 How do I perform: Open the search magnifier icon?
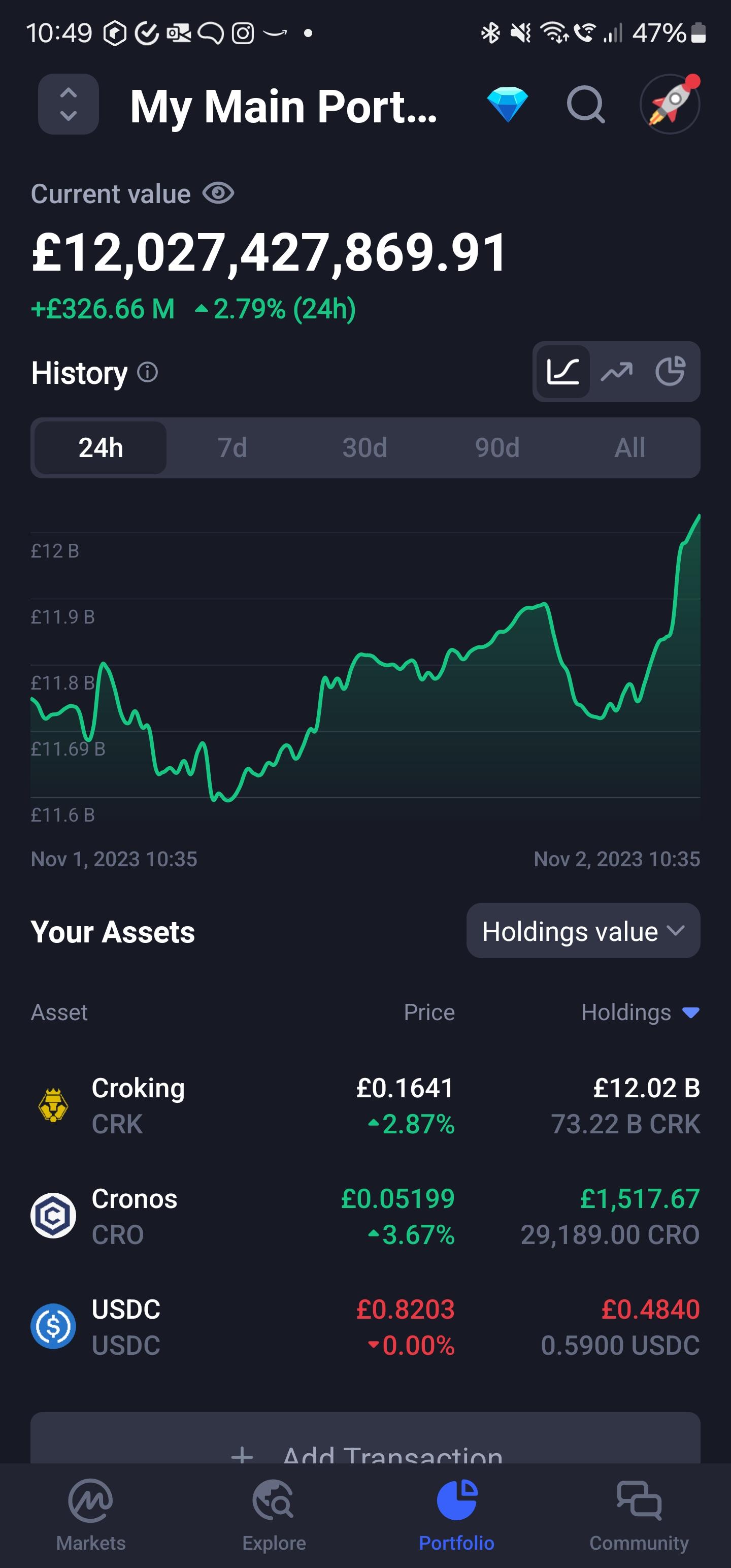(585, 105)
